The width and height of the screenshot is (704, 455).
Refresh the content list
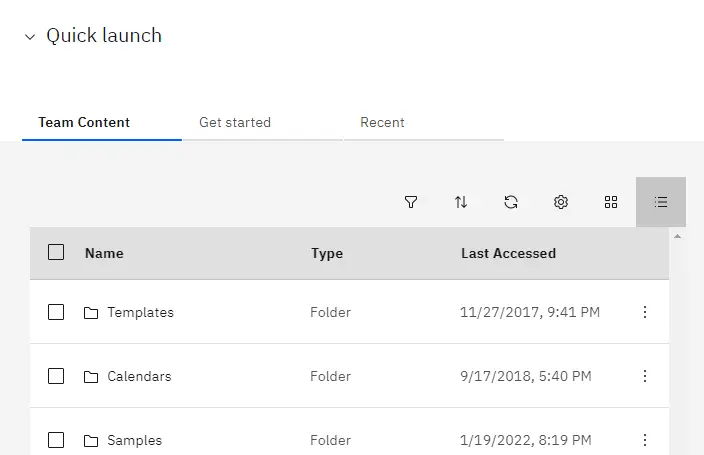coord(511,202)
